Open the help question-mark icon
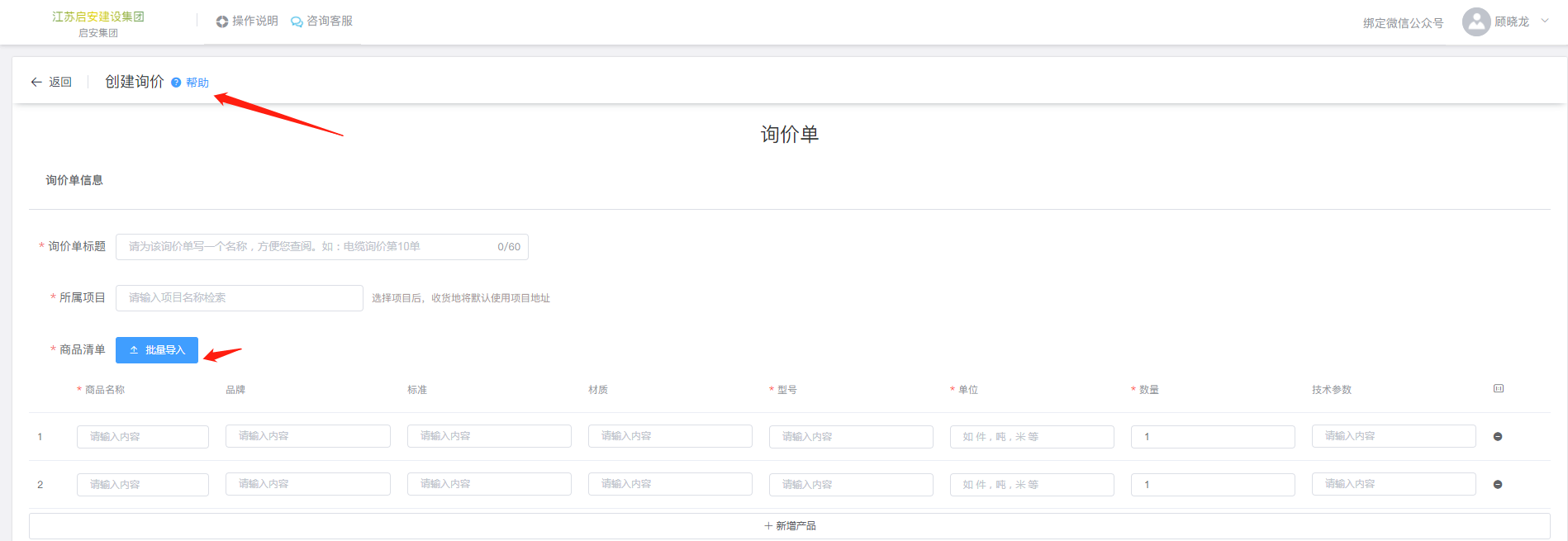This screenshot has height=541, width=1568. point(176,83)
